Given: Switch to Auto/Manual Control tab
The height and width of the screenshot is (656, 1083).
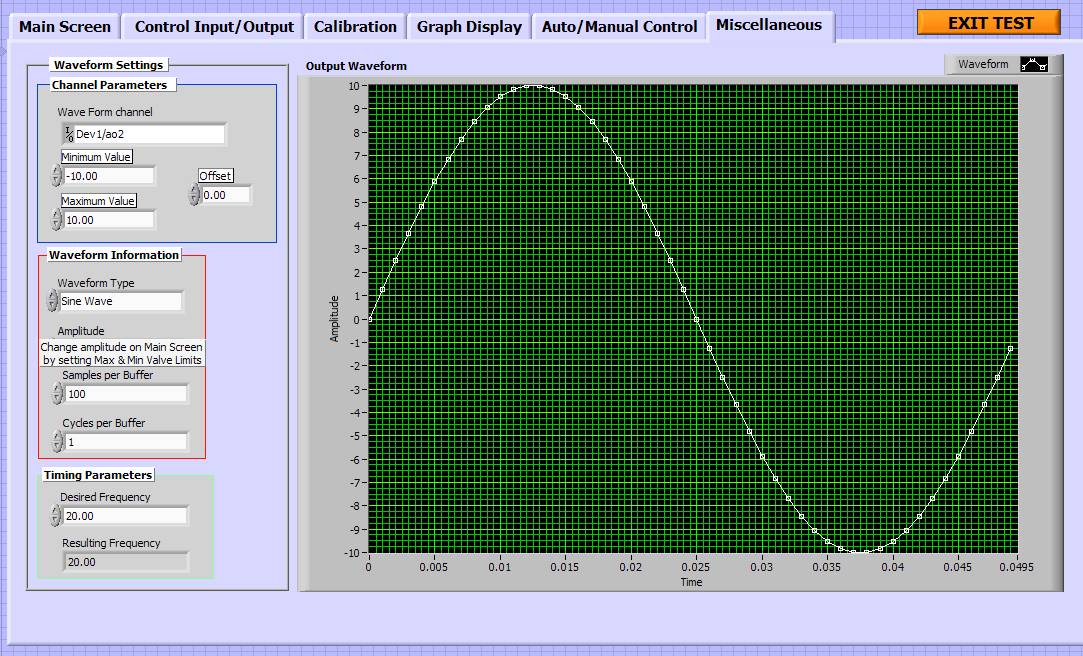Looking at the screenshot, I should pos(620,27).
